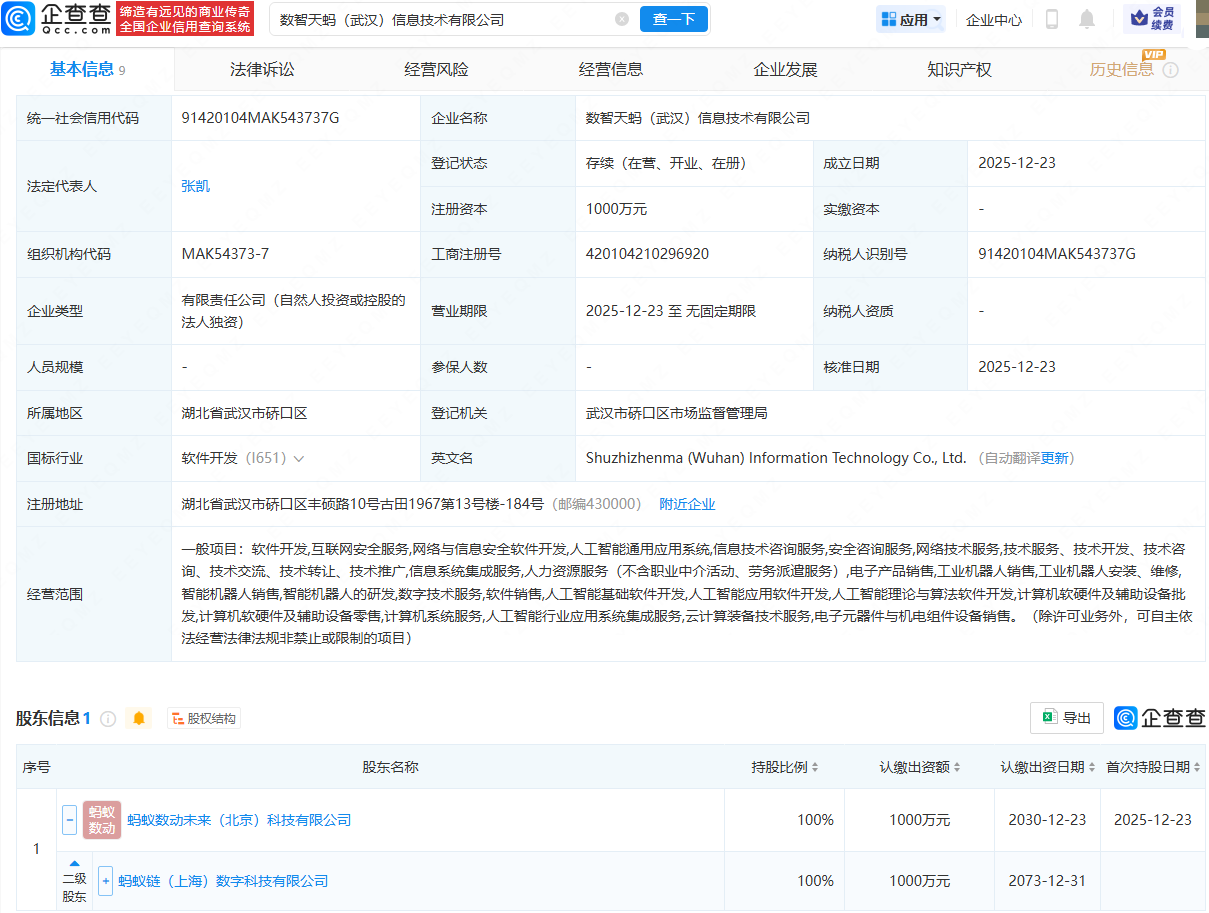Collapse the 蚂蚁数动未来 shareholder row
Screen dimensions: 1209x913
[x=70, y=820]
